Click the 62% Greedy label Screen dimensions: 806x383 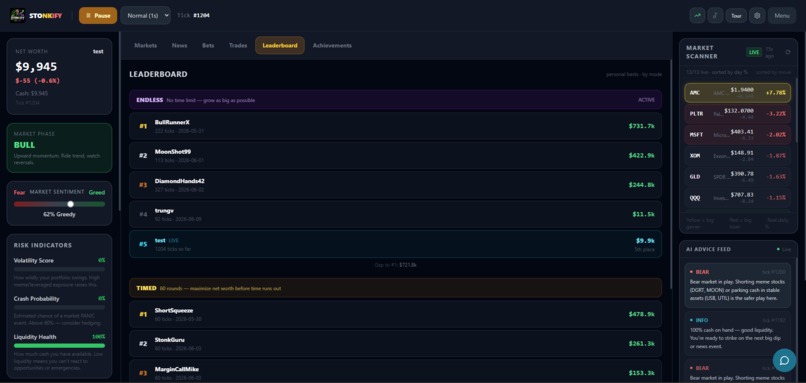coord(59,214)
